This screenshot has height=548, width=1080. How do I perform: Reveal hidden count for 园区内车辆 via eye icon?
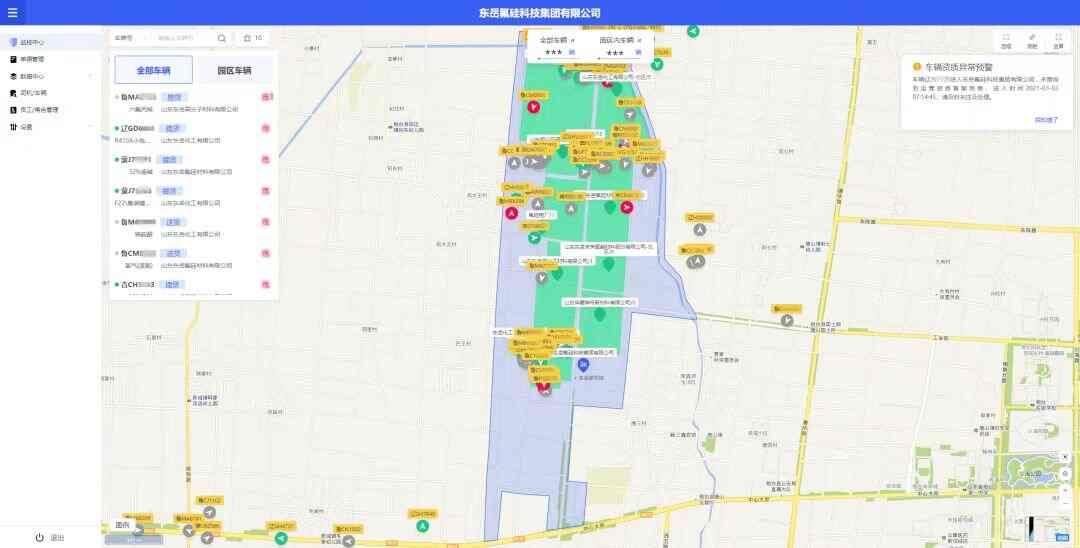(x=638, y=52)
